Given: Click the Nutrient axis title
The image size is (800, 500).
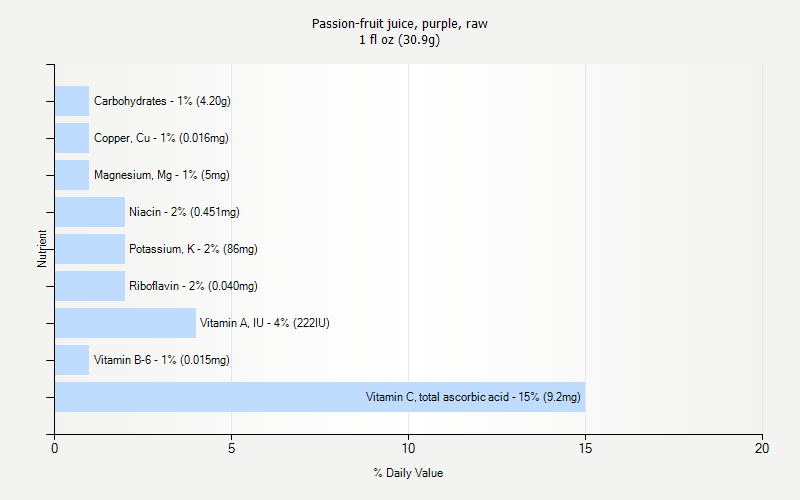Looking at the screenshot, I should (42, 248).
